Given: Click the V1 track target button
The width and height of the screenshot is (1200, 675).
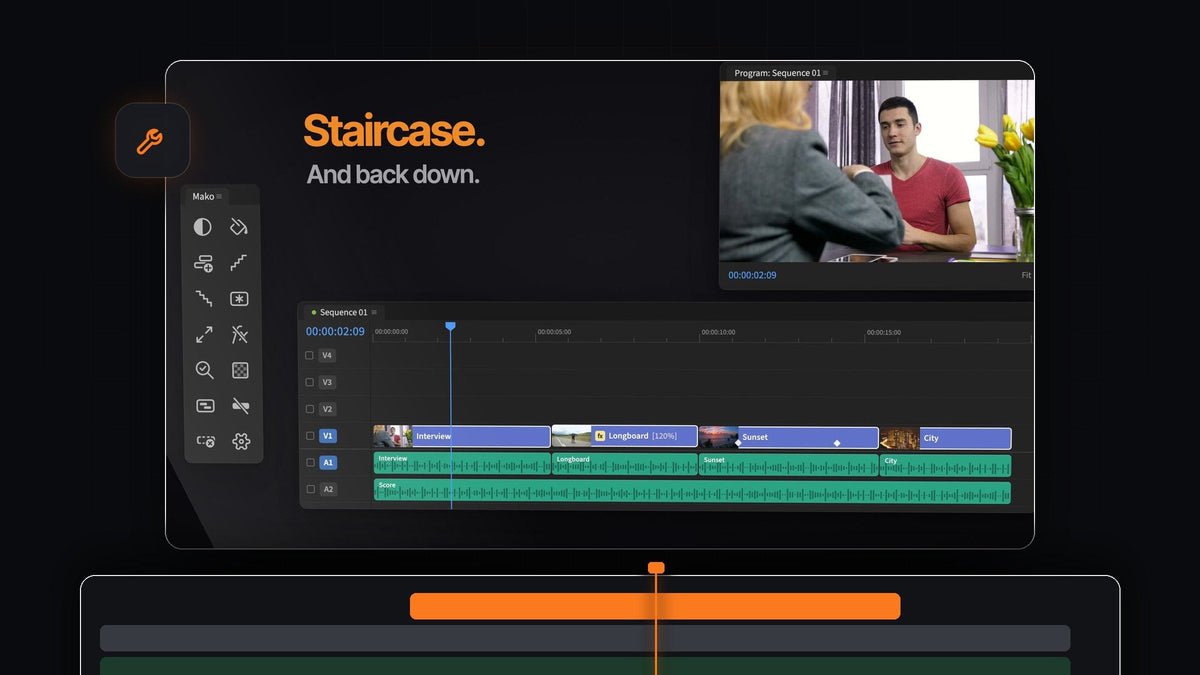Looking at the screenshot, I should (x=327, y=436).
